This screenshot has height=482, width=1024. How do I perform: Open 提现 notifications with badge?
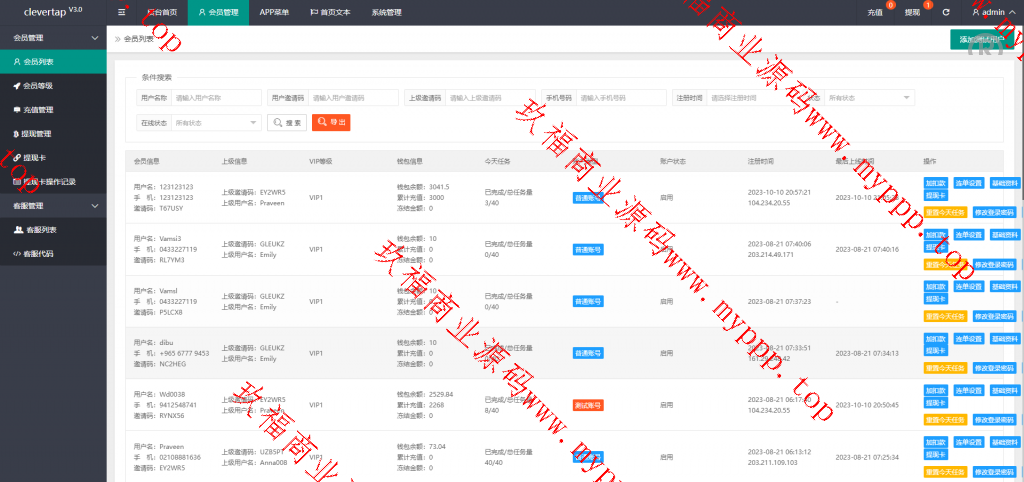click(x=912, y=12)
